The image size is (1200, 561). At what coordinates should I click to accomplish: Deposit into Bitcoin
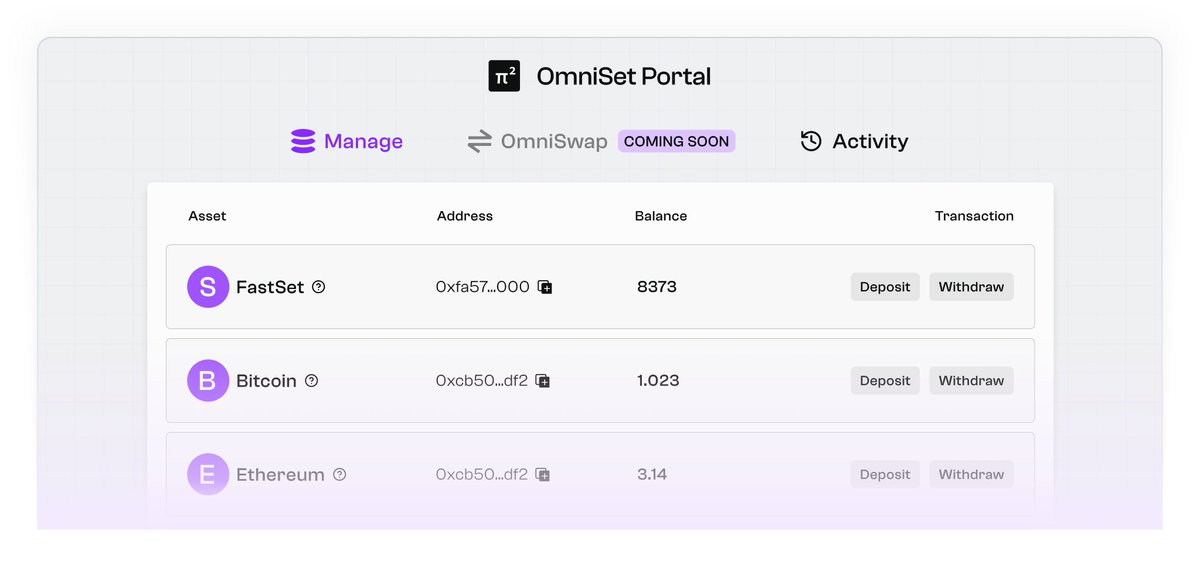coord(885,381)
